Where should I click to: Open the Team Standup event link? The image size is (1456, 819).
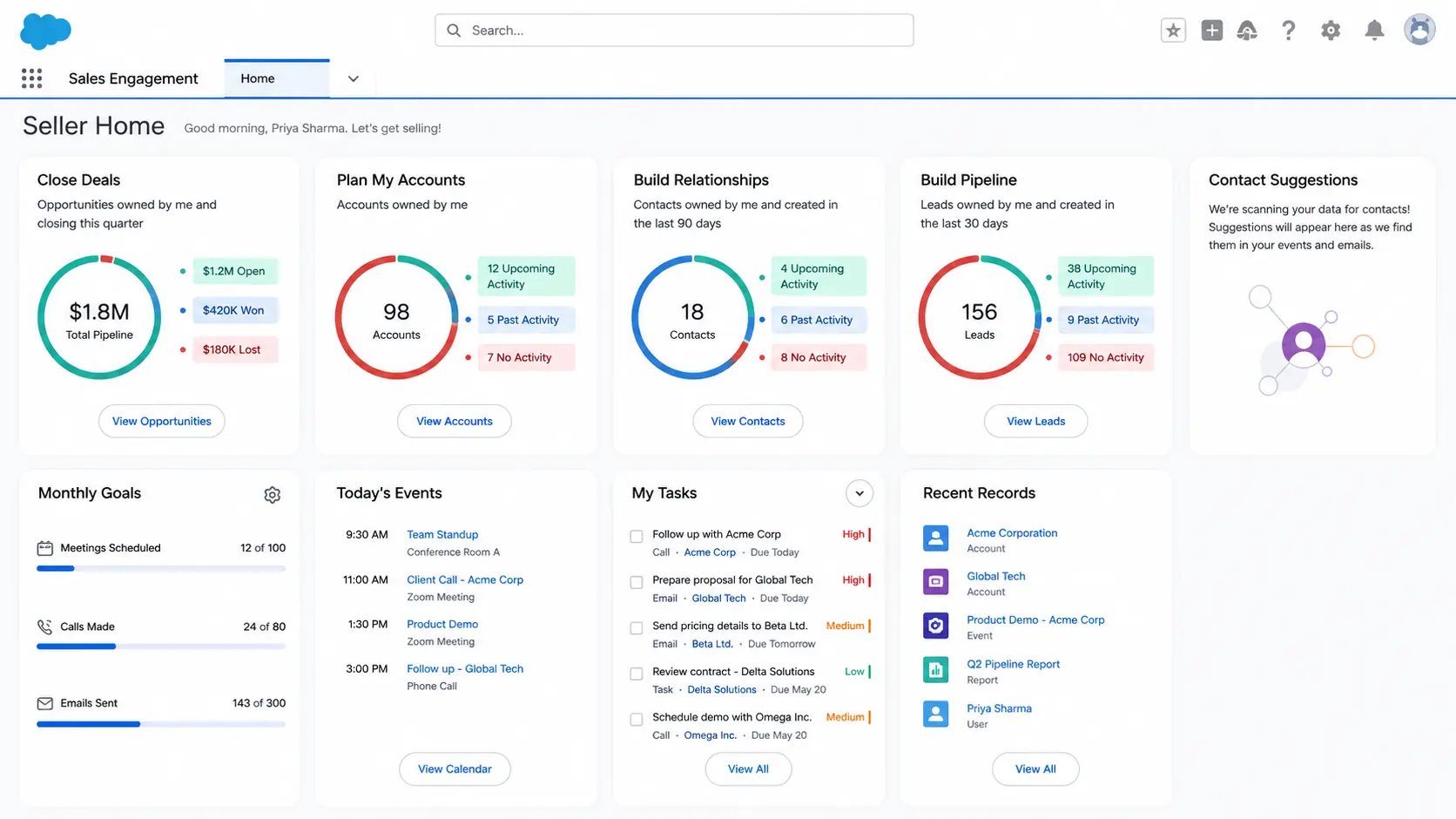442,534
